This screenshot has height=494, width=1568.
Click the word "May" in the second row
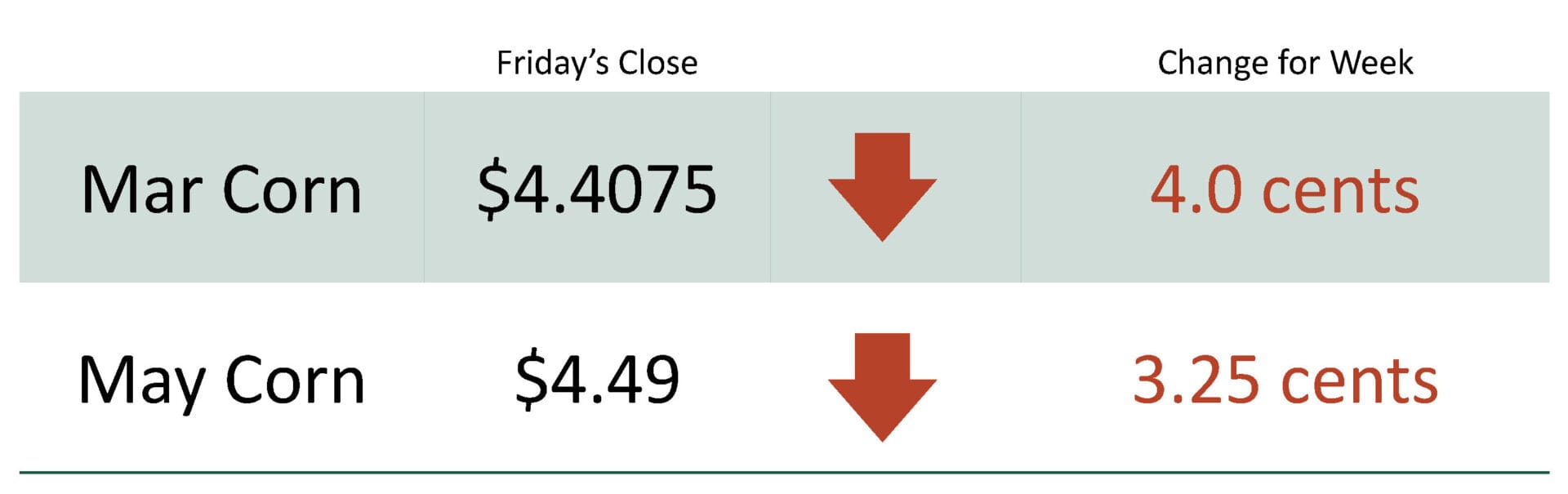pos(140,381)
